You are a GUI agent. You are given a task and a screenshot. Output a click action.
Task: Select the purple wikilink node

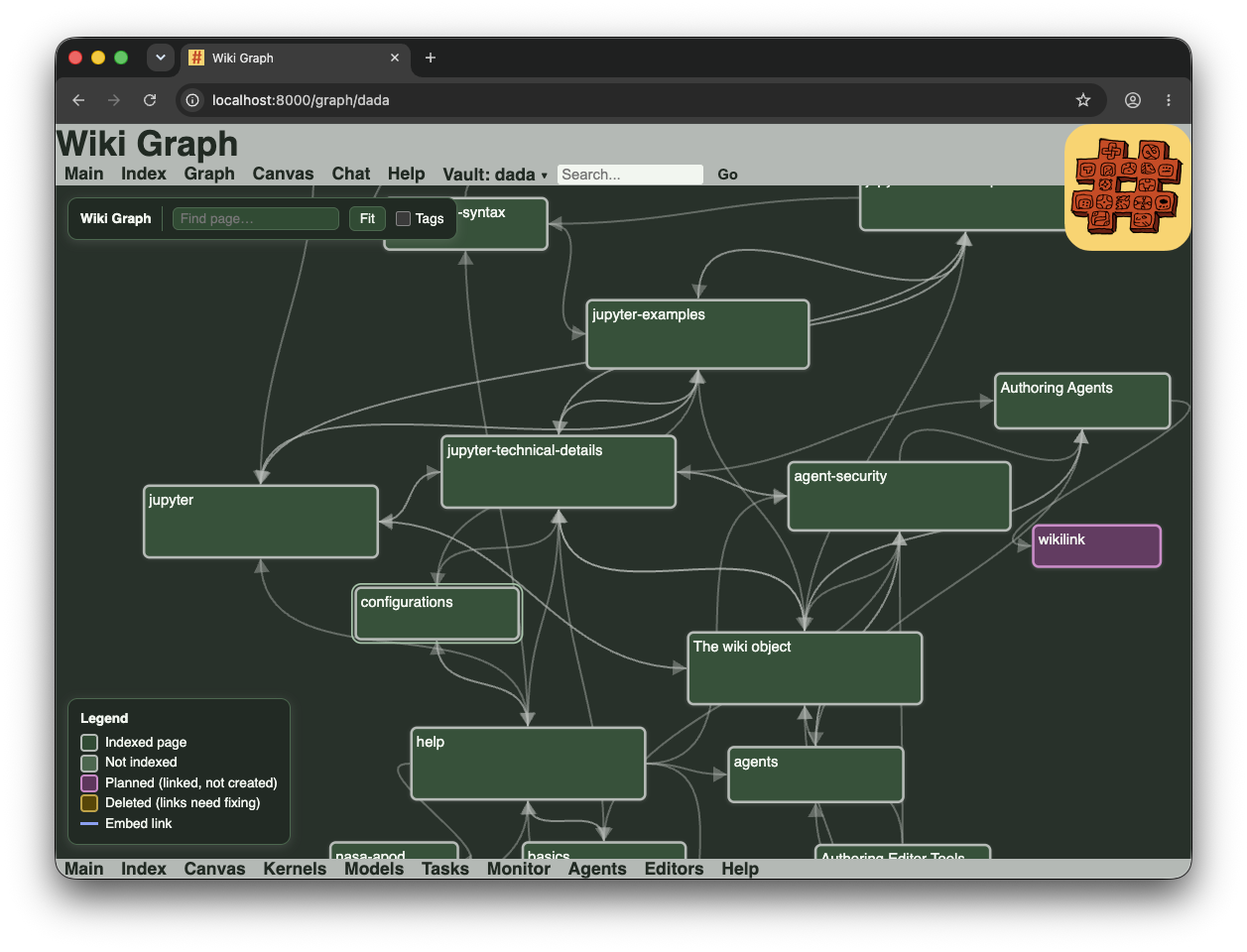[x=1096, y=546]
